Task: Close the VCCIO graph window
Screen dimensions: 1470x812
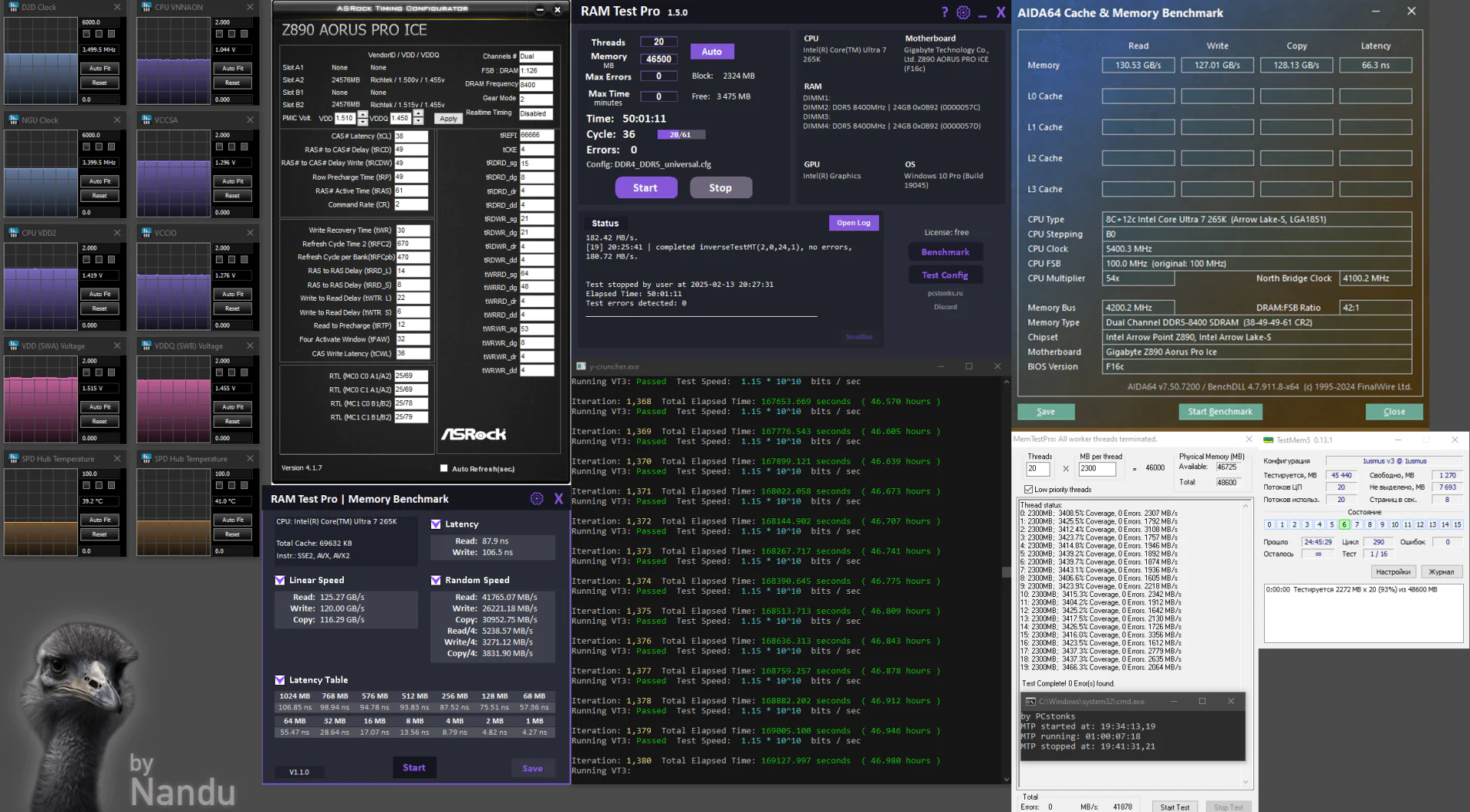Action: [250, 233]
